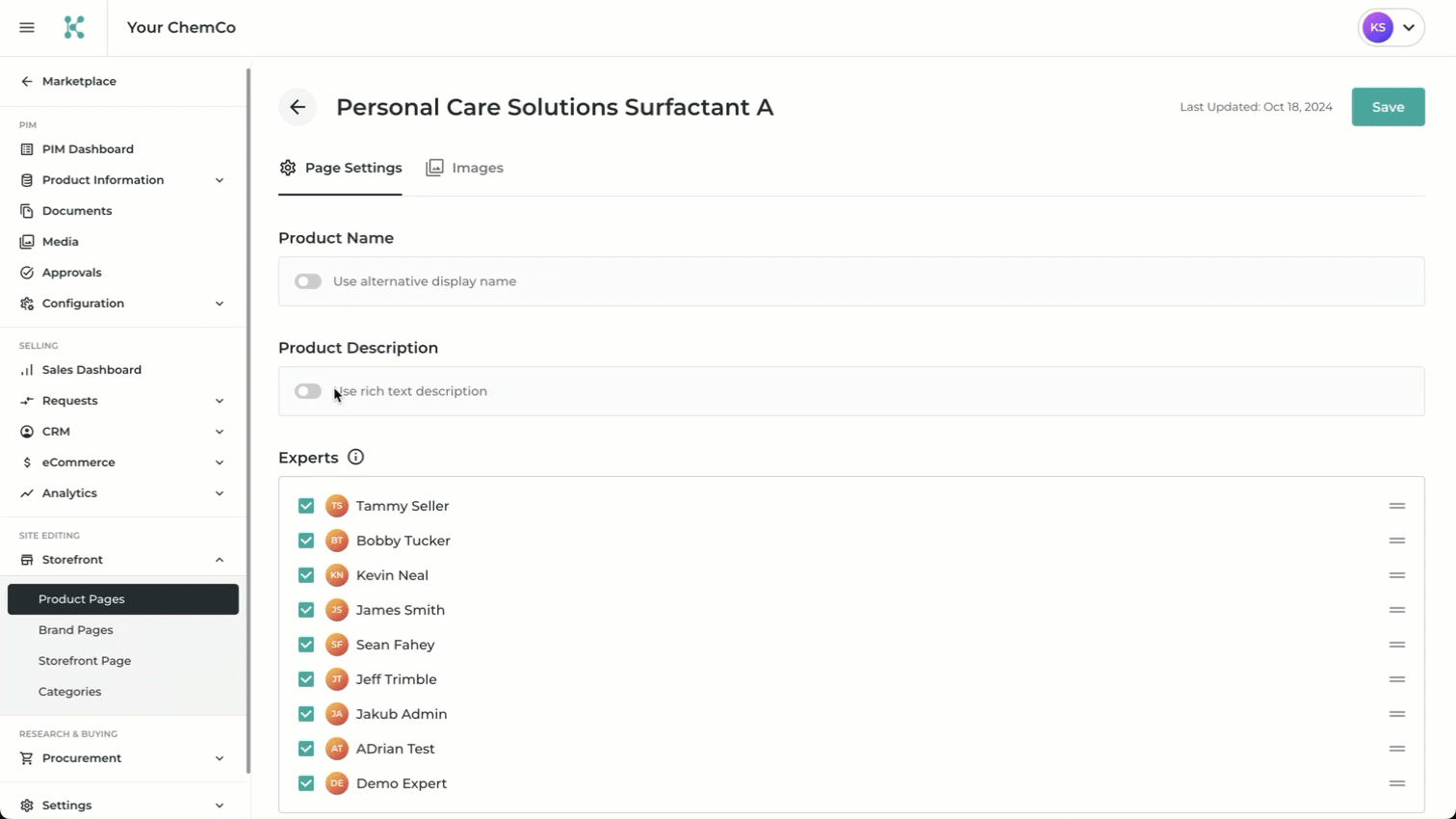Image resolution: width=1456 pixels, height=819 pixels.
Task: Click drag handle icon for Tammy Seller
Action: (1397, 506)
